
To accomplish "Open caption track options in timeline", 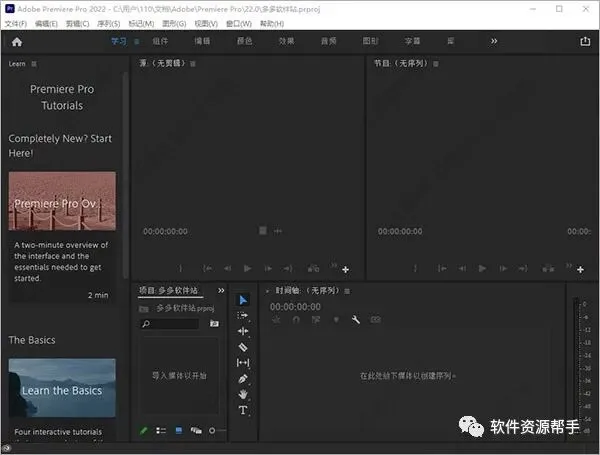I will [x=376, y=319].
